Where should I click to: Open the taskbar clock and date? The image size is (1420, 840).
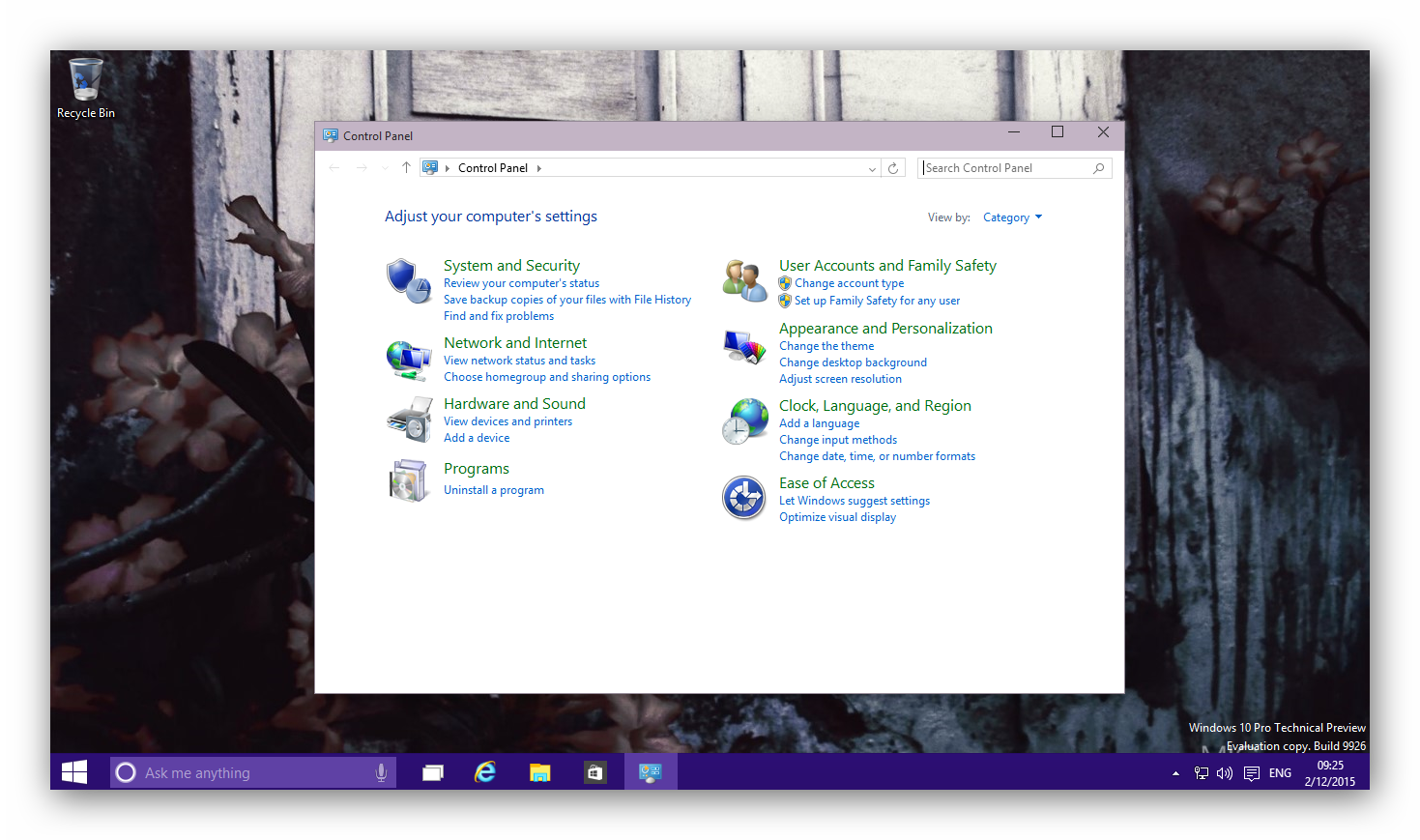tap(1330, 773)
